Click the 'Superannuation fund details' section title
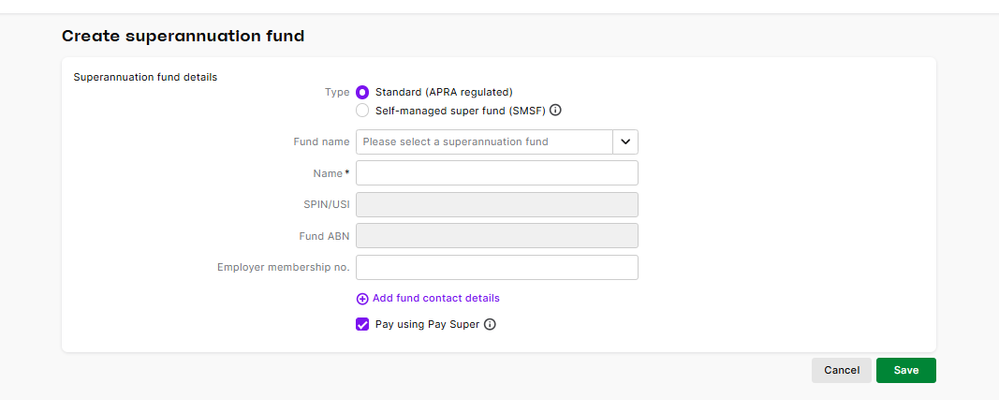The width and height of the screenshot is (999, 400). 145,76
